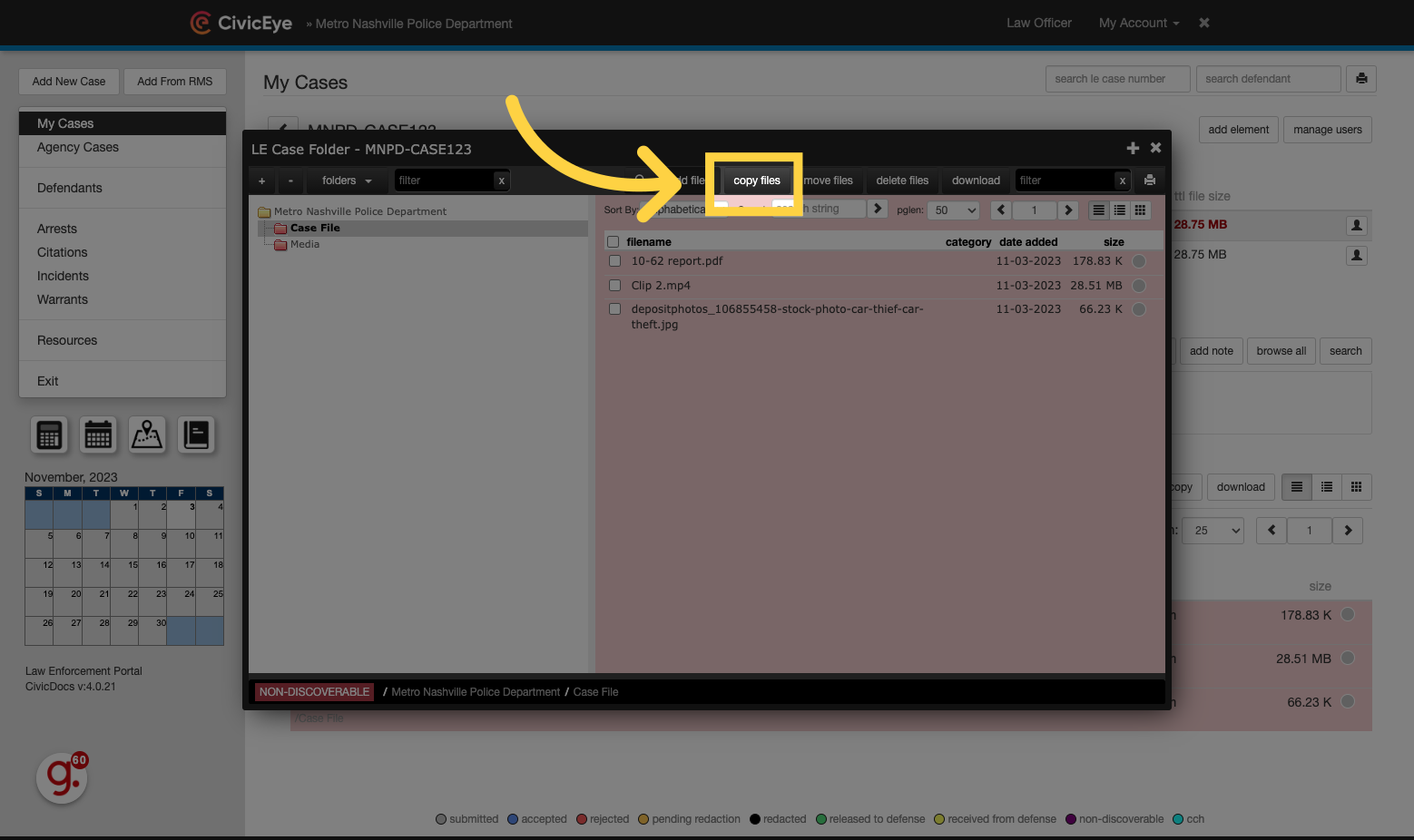The width and height of the screenshot is (1414, 840).
Task: Go to previous page in case folder file list
Action: [x=1002, y=210]
